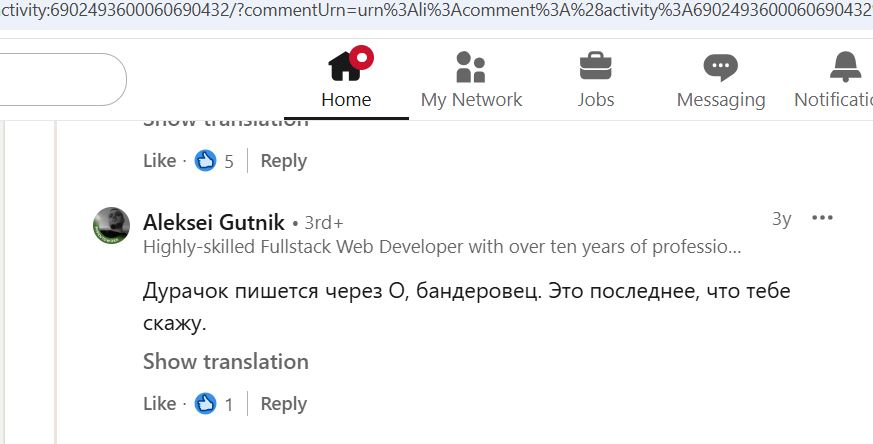Open the Notifications bell icon

pyautogui.click(x=845, y=67)
